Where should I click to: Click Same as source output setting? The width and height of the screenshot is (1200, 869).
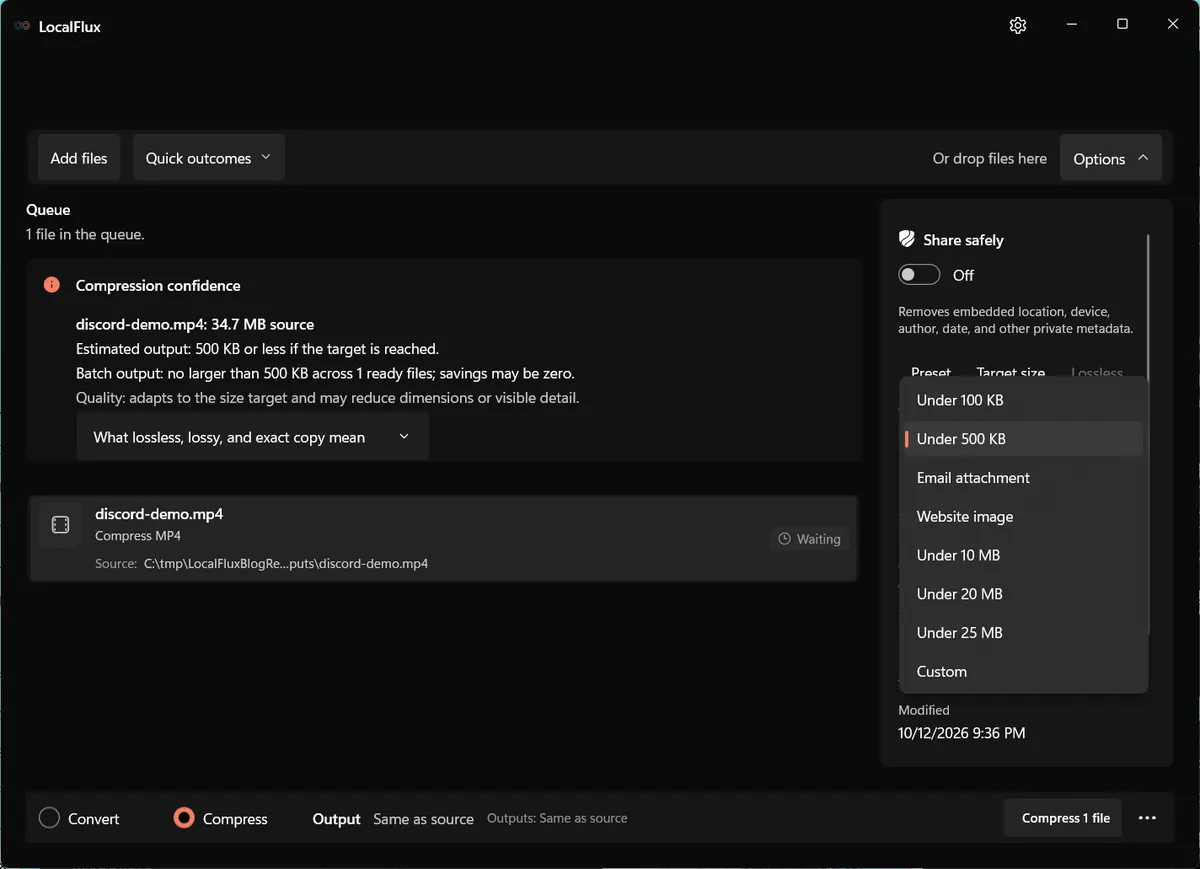point(423,819)
